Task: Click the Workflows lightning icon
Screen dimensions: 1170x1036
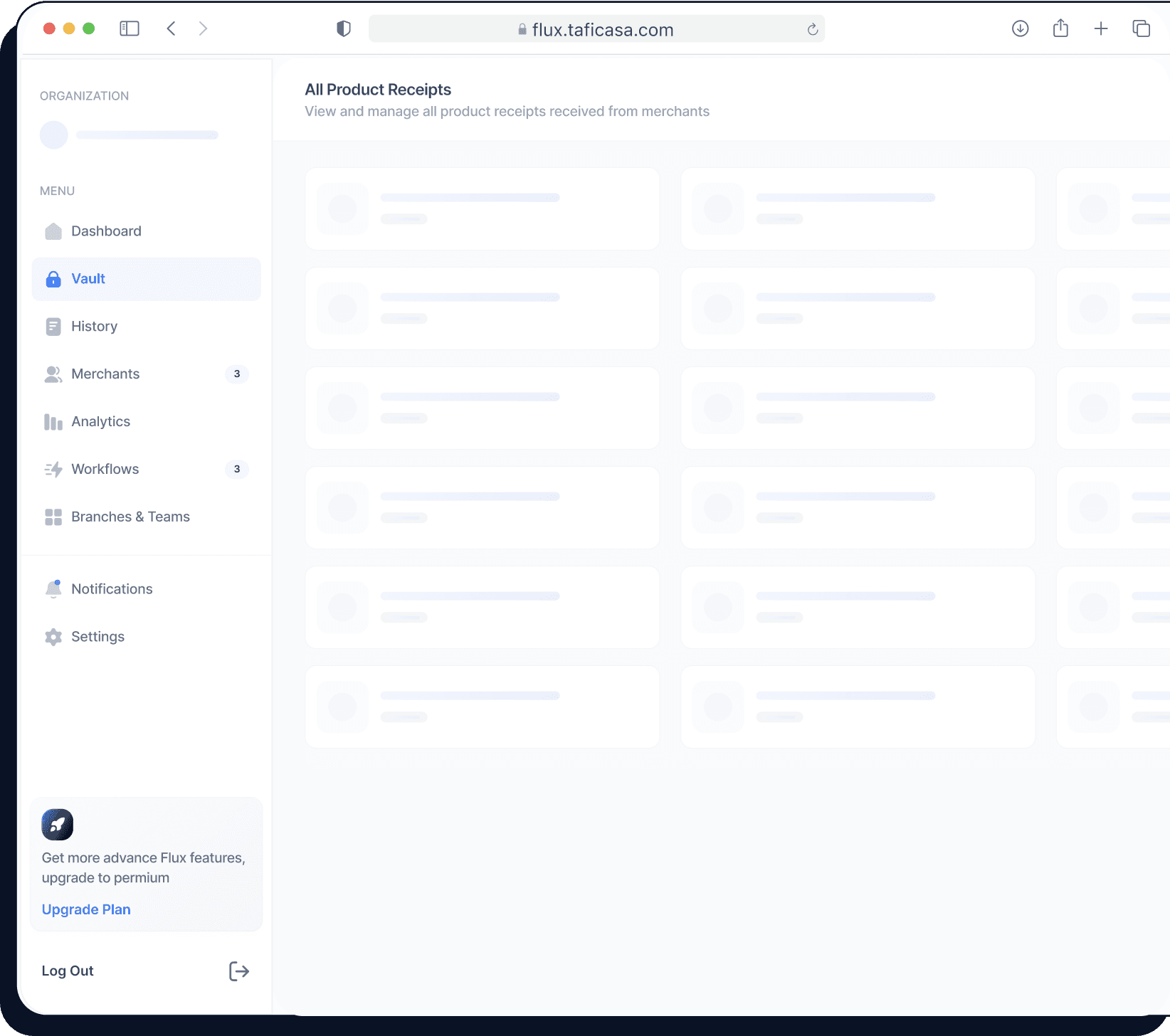Action: (53, 470)
